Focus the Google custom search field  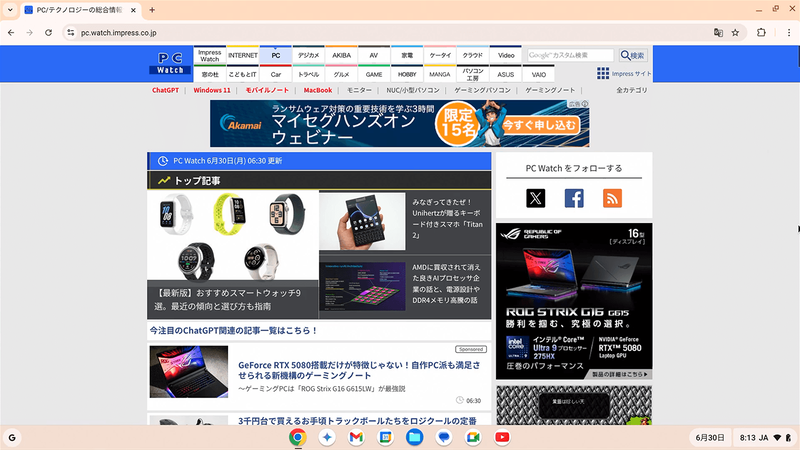click(570, 55)
